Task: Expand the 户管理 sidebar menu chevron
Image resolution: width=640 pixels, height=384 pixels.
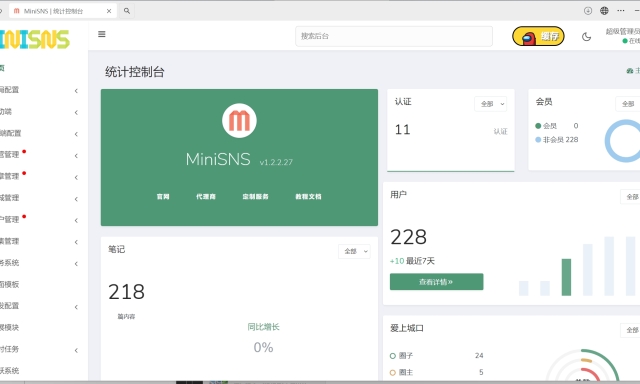Action: click(x=76, y=220)
